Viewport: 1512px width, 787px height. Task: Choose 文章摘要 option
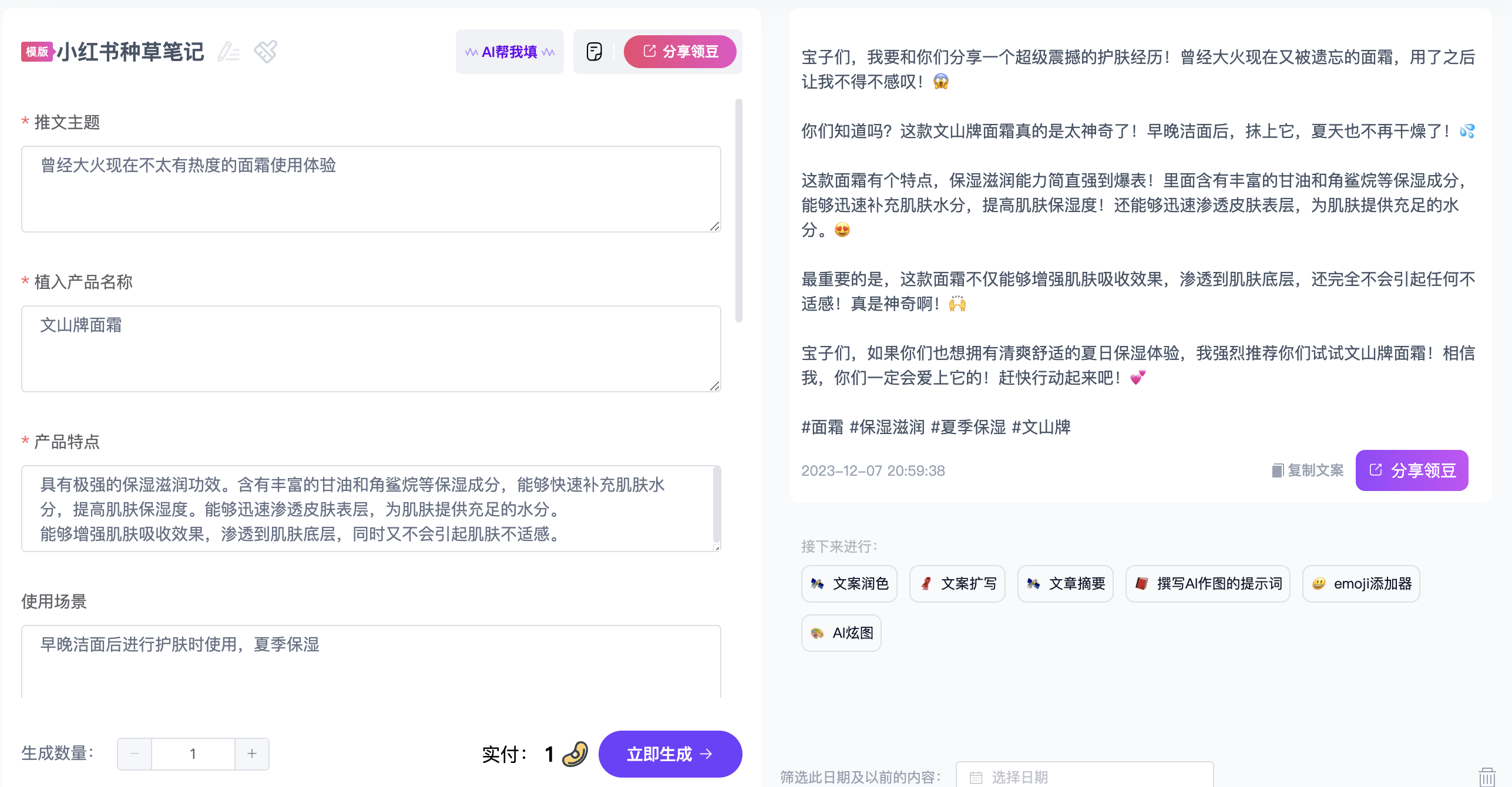[1065, 584]
